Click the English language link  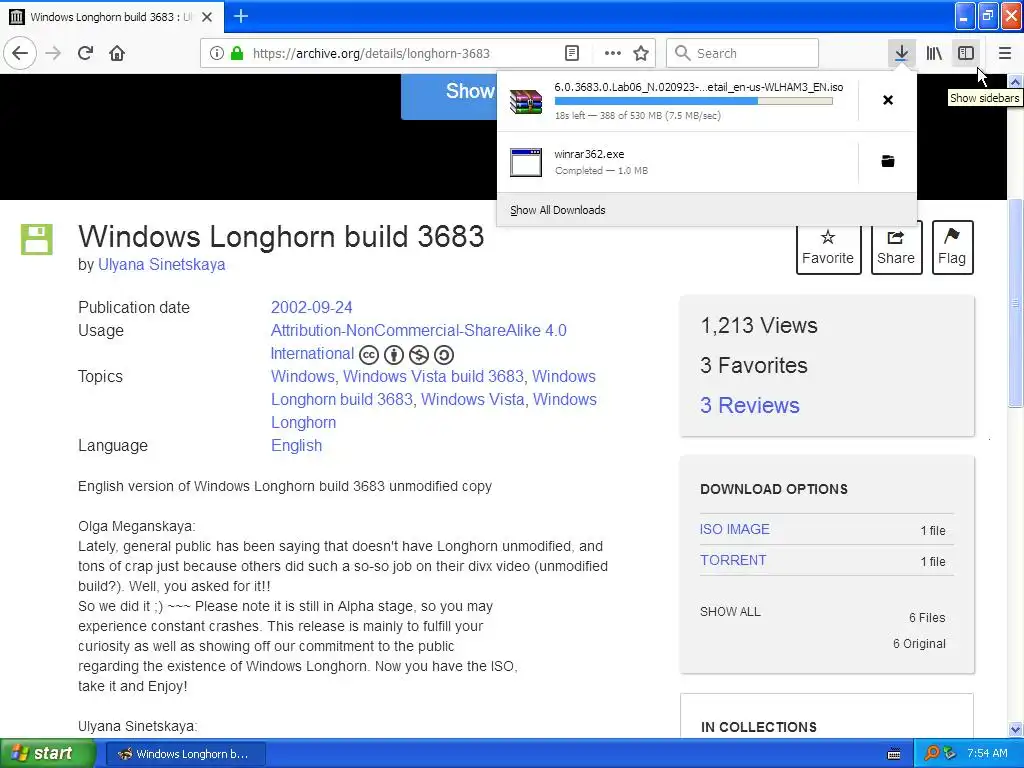(x=296, y=445)
